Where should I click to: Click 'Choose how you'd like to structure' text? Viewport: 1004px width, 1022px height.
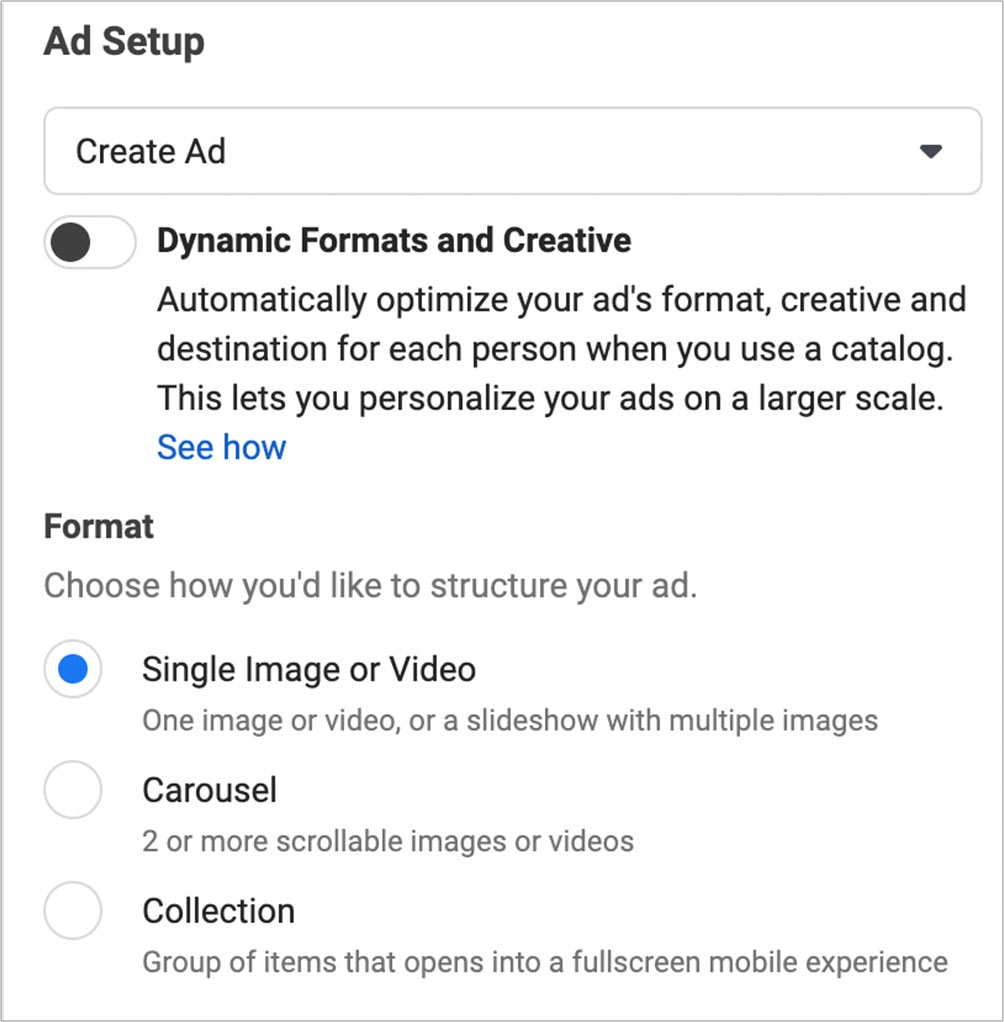click(x=370, y=585)
